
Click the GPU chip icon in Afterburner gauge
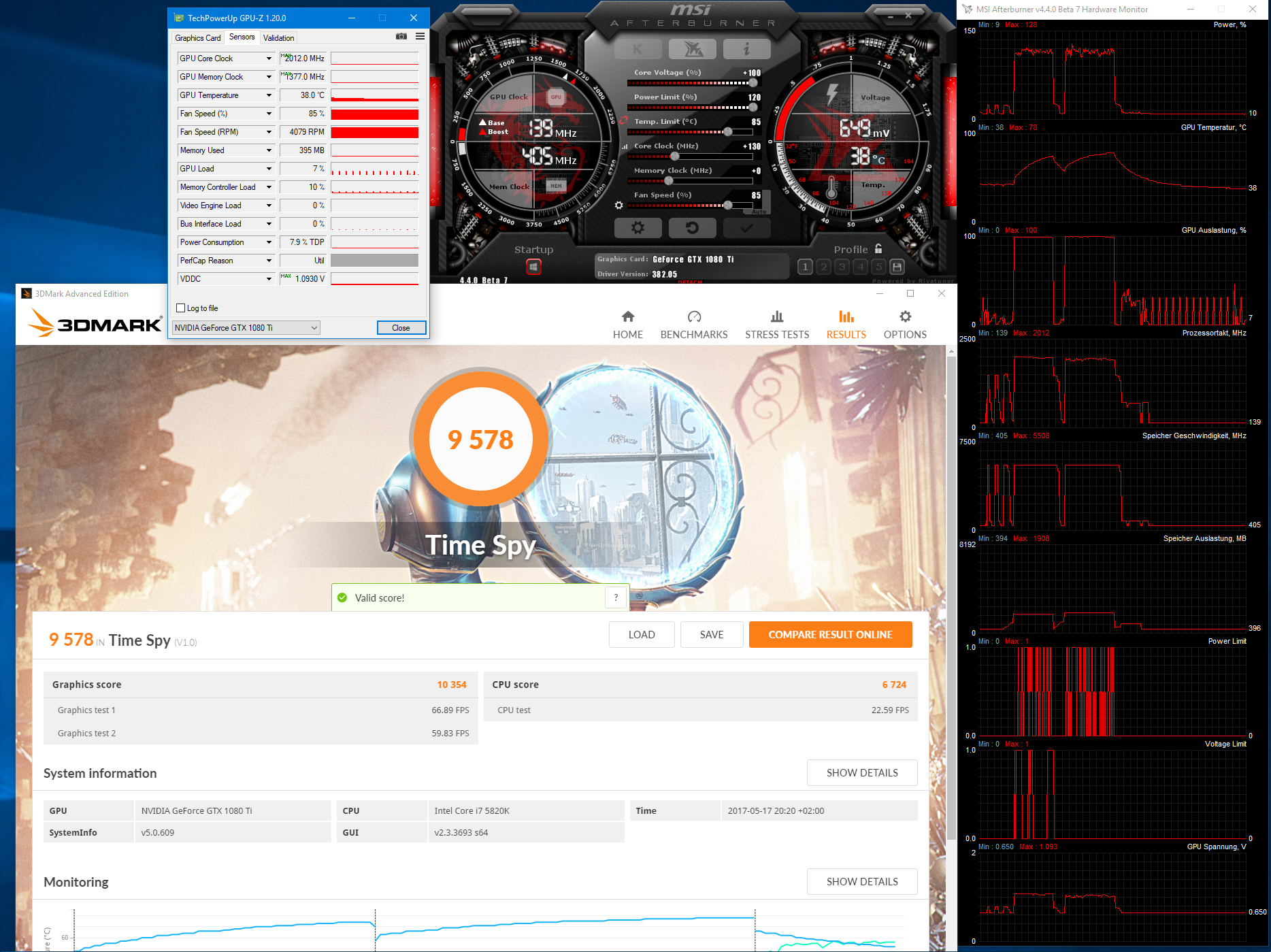[x=556, y=97]
